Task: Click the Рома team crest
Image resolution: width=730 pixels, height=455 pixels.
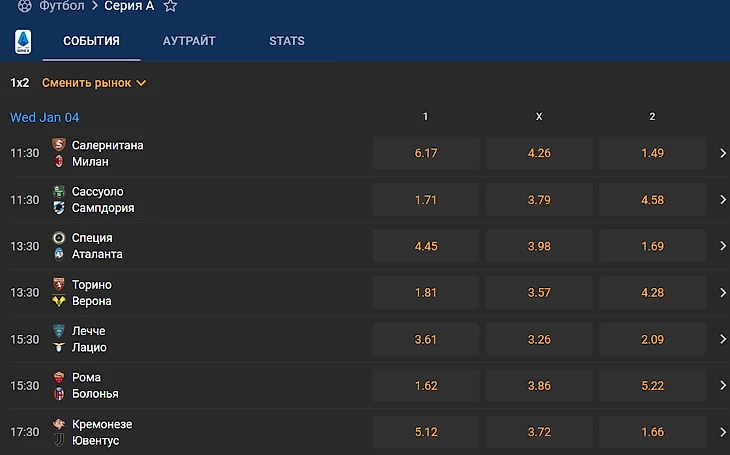Action: (x=59, y=377)
